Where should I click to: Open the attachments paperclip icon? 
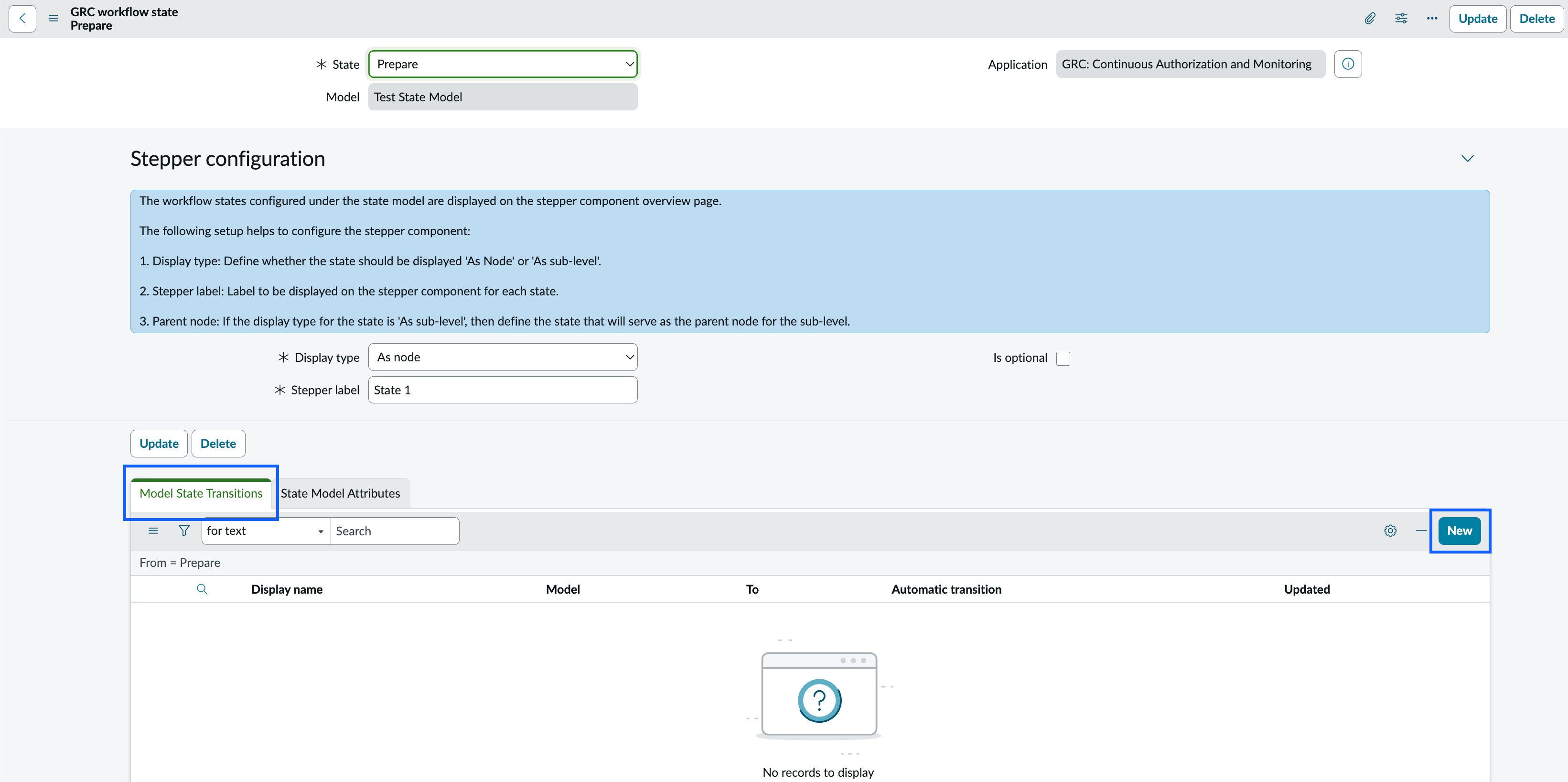(1370, 19)
